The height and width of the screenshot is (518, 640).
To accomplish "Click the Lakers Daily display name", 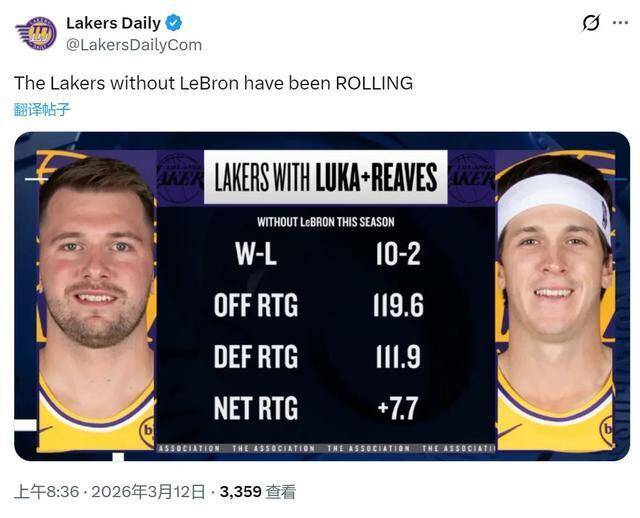I will 112,23.
